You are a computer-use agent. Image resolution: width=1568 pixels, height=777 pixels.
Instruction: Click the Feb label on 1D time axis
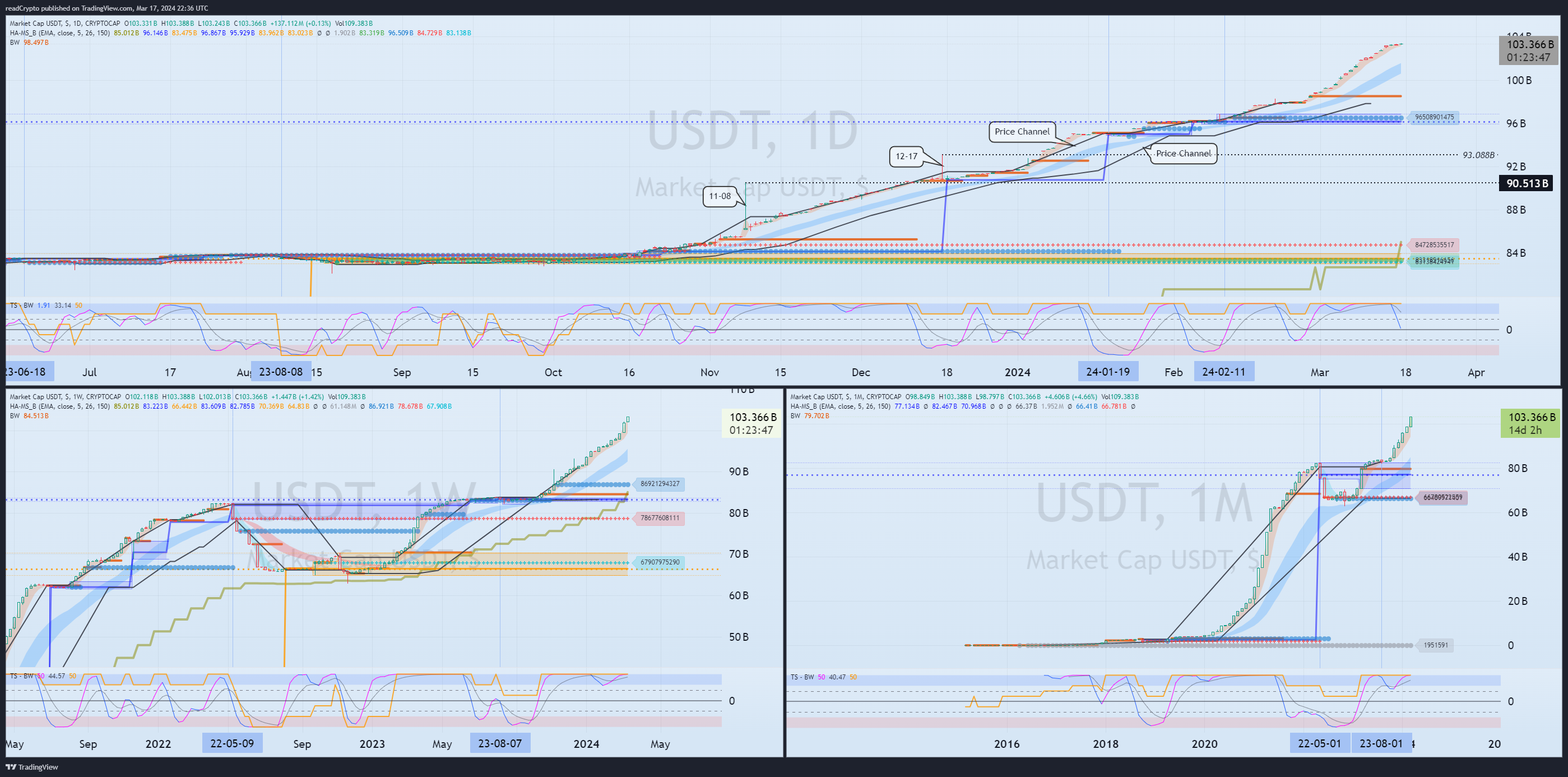[1173, 372]
